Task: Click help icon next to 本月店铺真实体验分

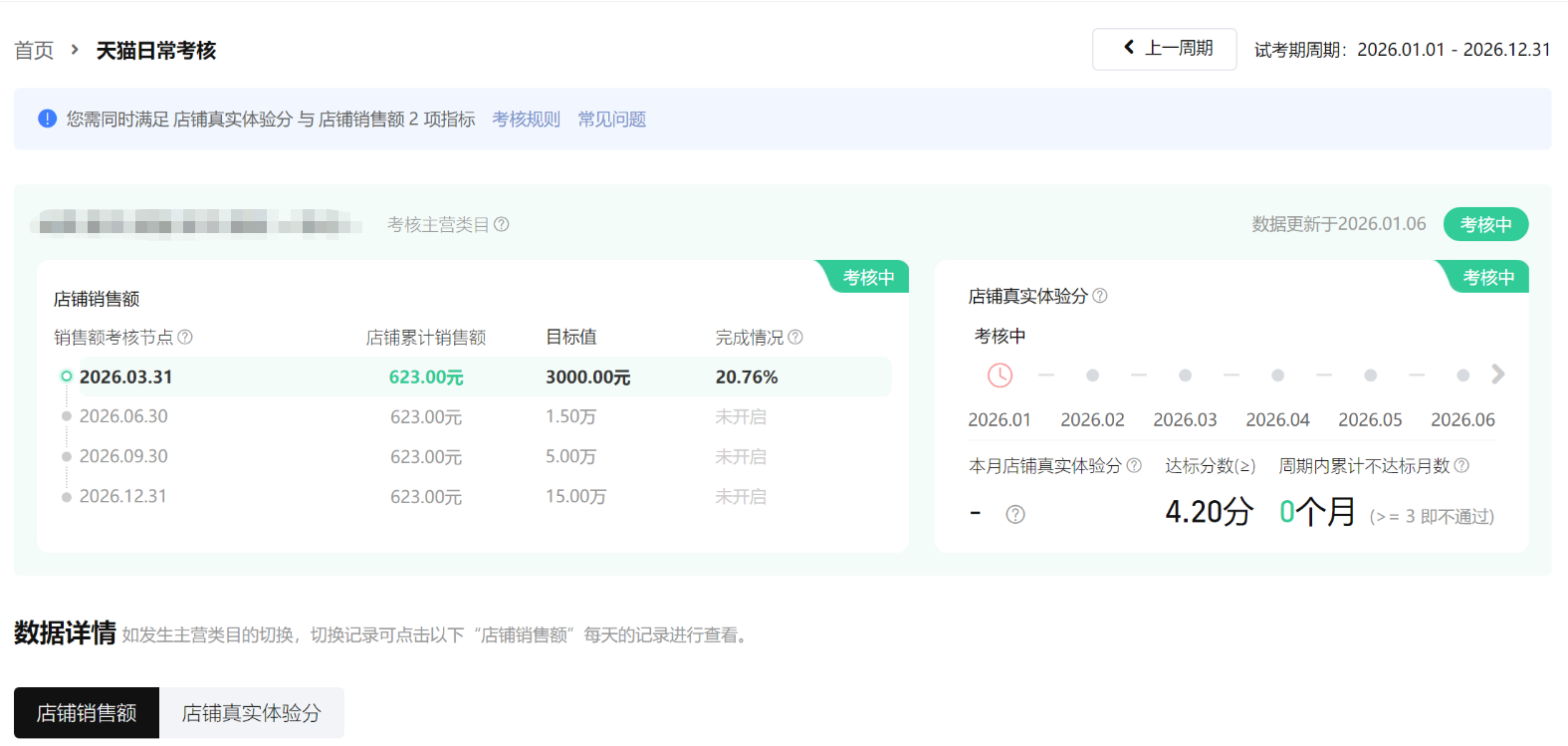Action: pos(1134,465)
